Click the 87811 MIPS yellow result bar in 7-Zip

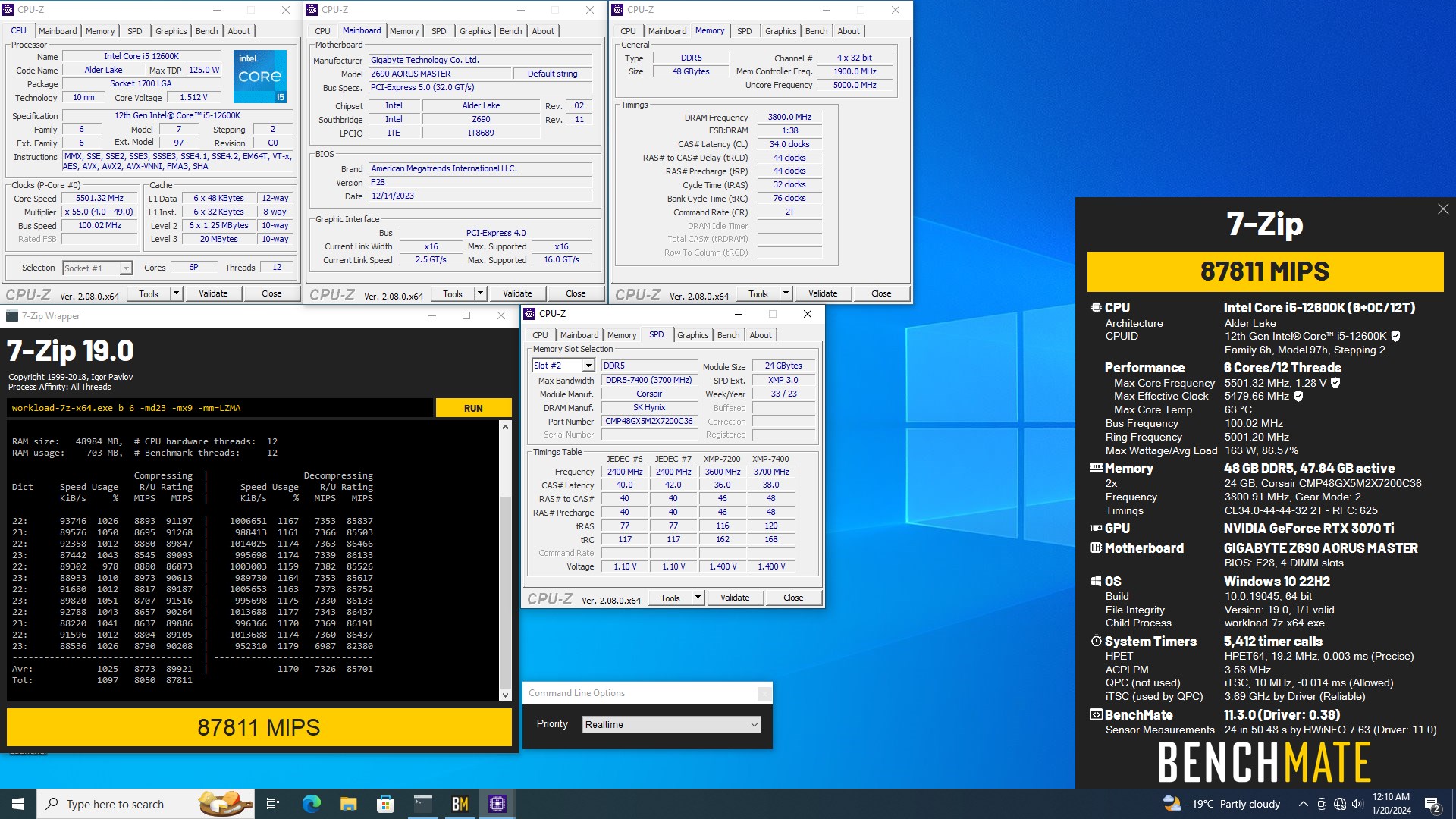click(x=259, y=727)
